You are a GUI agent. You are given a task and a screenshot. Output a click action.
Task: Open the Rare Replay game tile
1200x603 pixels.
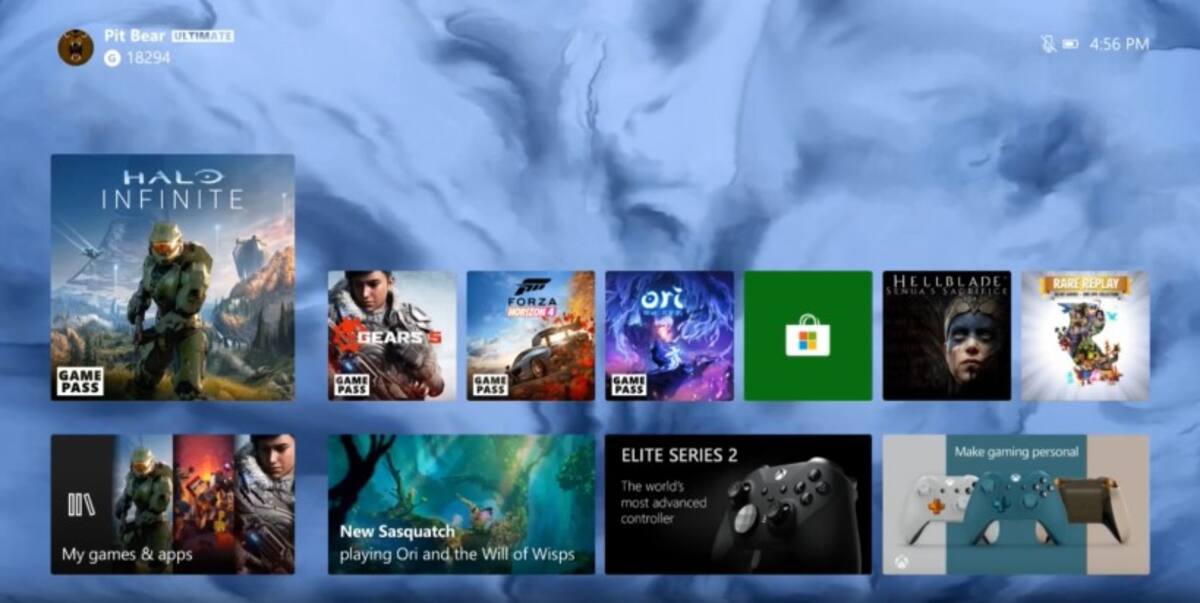(x=1085, y=336)
